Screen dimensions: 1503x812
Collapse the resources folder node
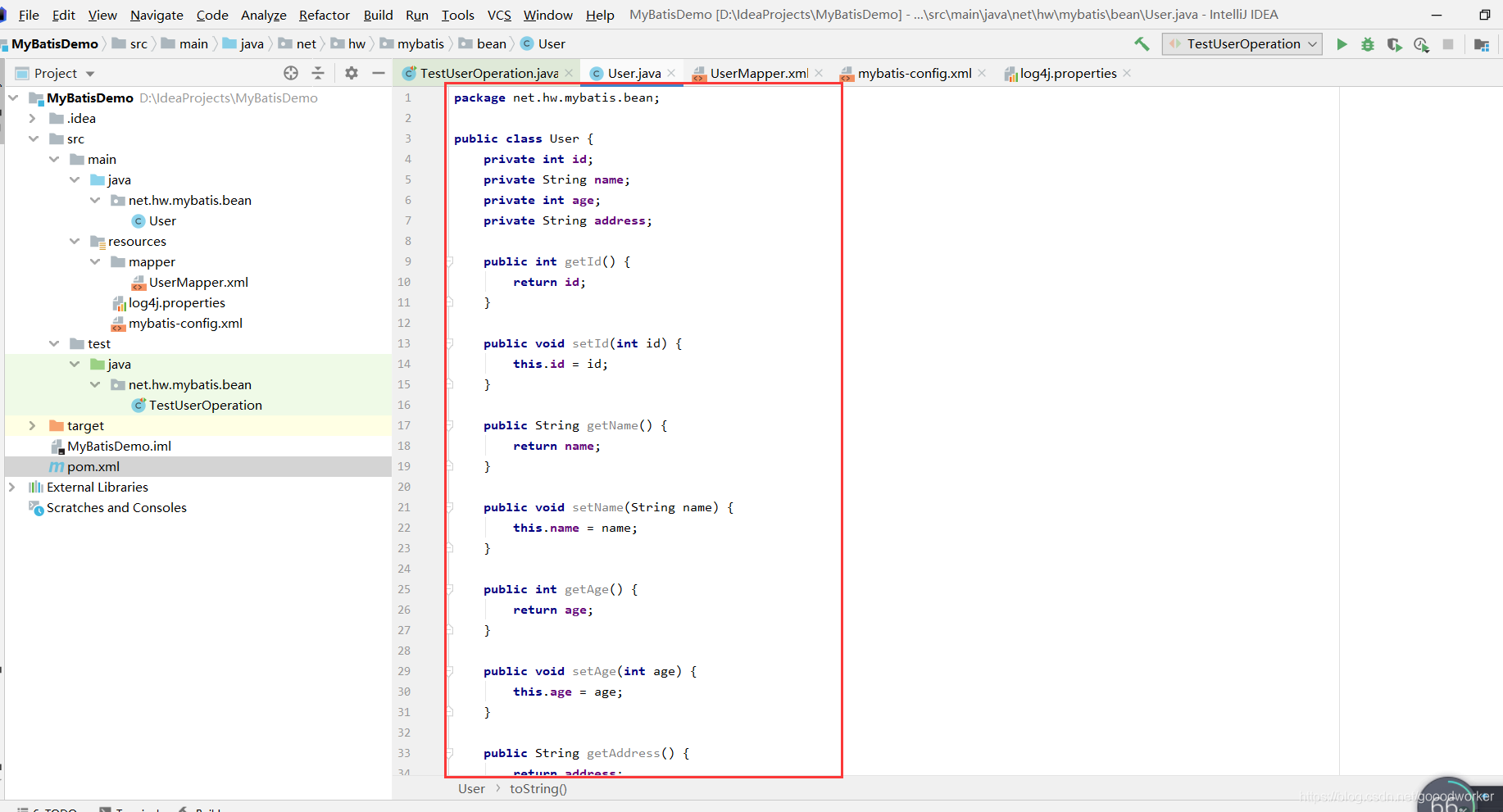coord(75,241)
